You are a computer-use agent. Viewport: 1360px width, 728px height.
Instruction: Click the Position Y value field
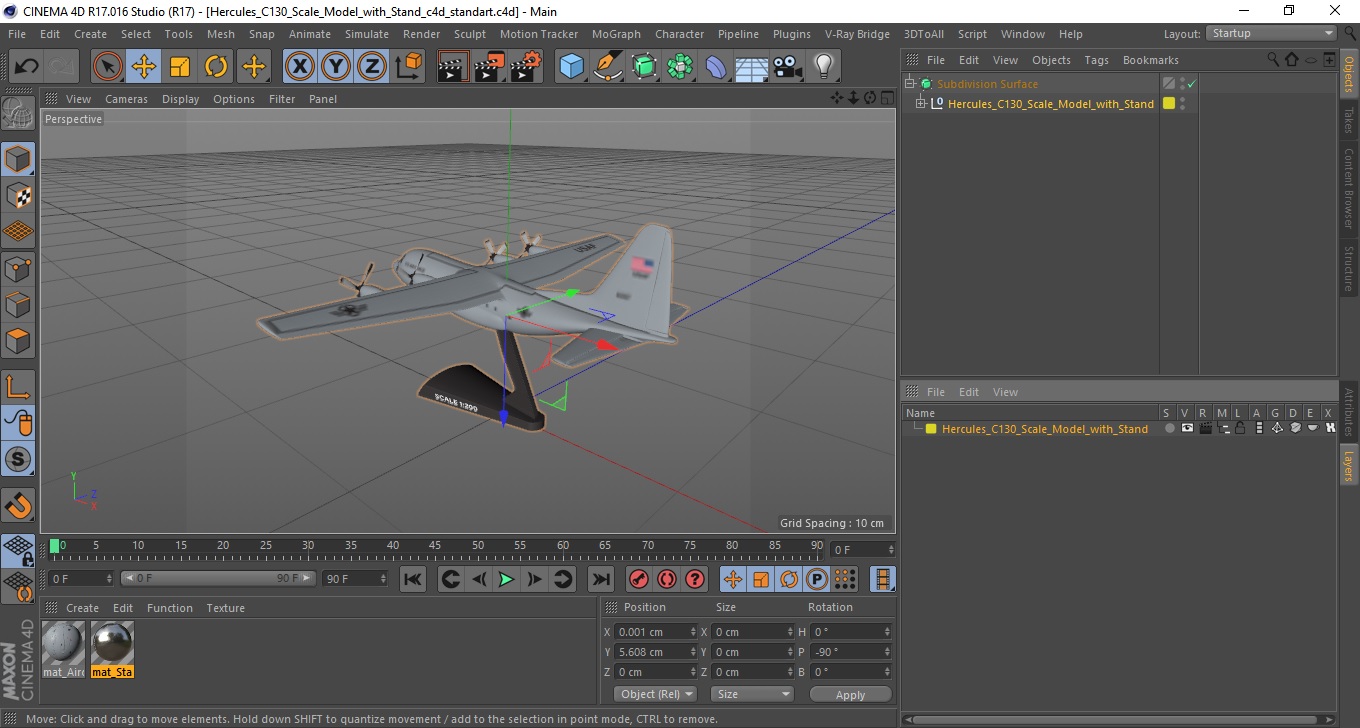click(651, 652)
